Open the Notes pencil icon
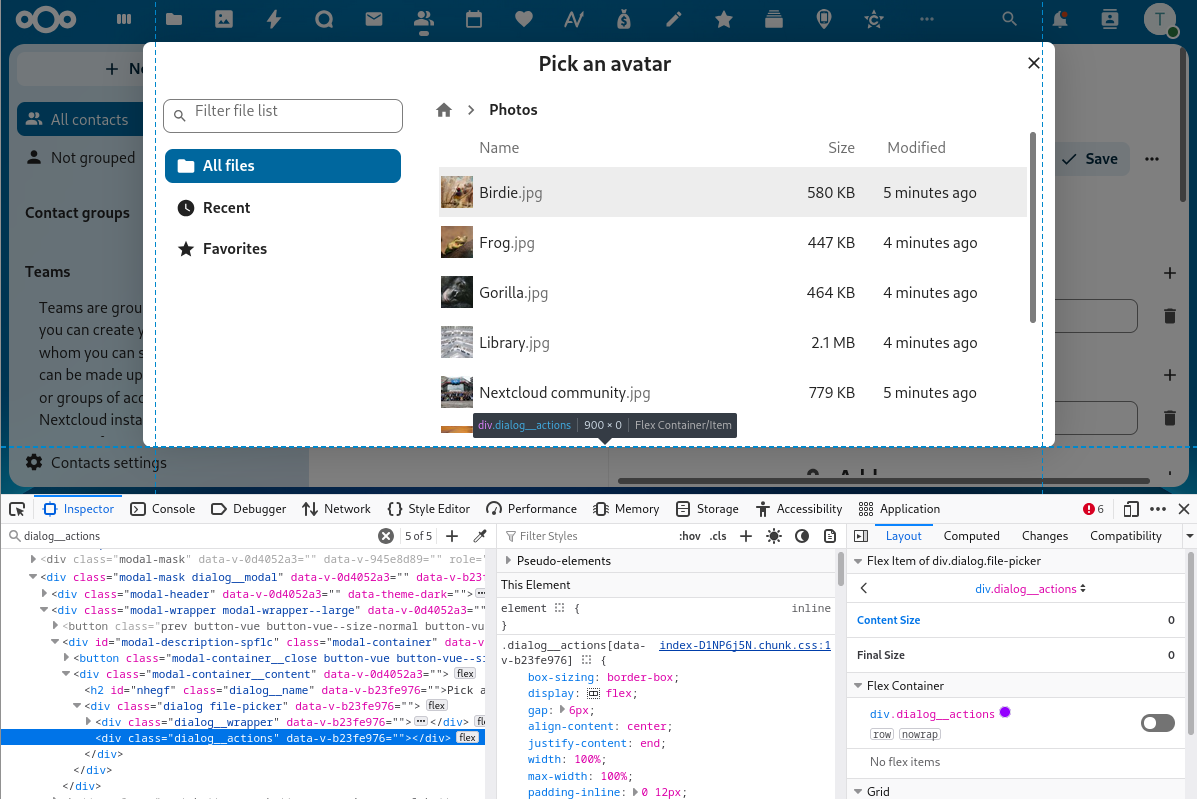Viewport: 1197px width, 799px height. (673, 19)
